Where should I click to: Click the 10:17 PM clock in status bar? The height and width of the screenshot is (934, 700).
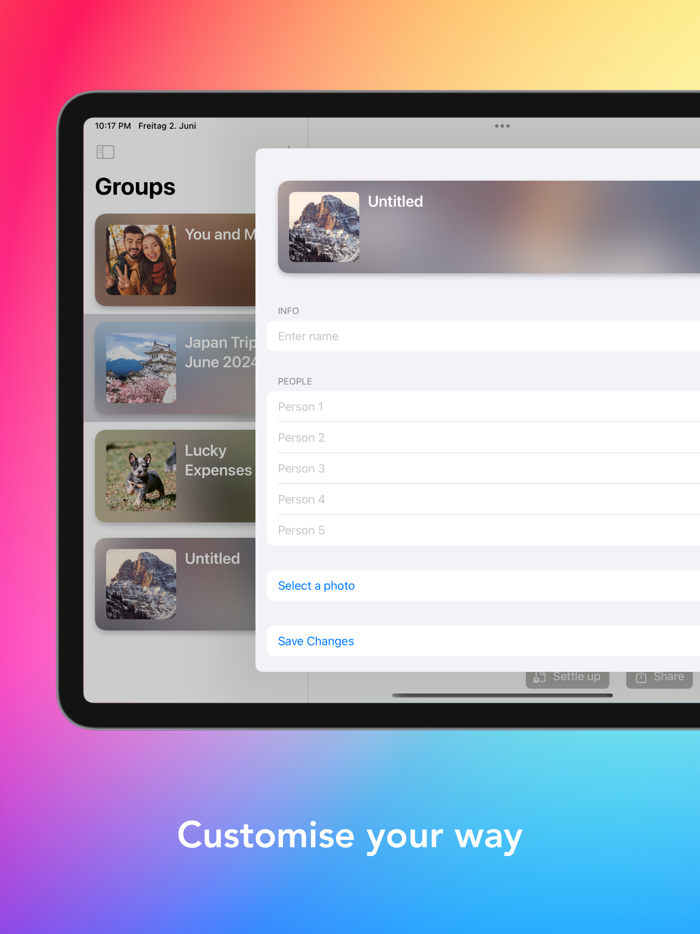pos(113,126)
